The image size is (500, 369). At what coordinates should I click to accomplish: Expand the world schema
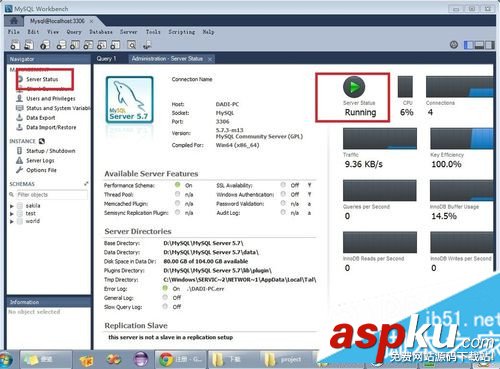pyautogui.click(x=12, y=222)
